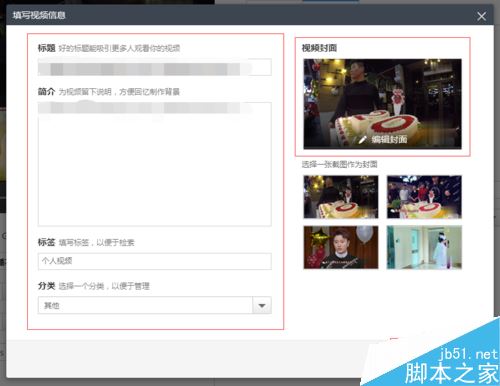Choose the first cake screenshot as cover
The width and height of the screenshot is (500, 386).
coord(341,197)
